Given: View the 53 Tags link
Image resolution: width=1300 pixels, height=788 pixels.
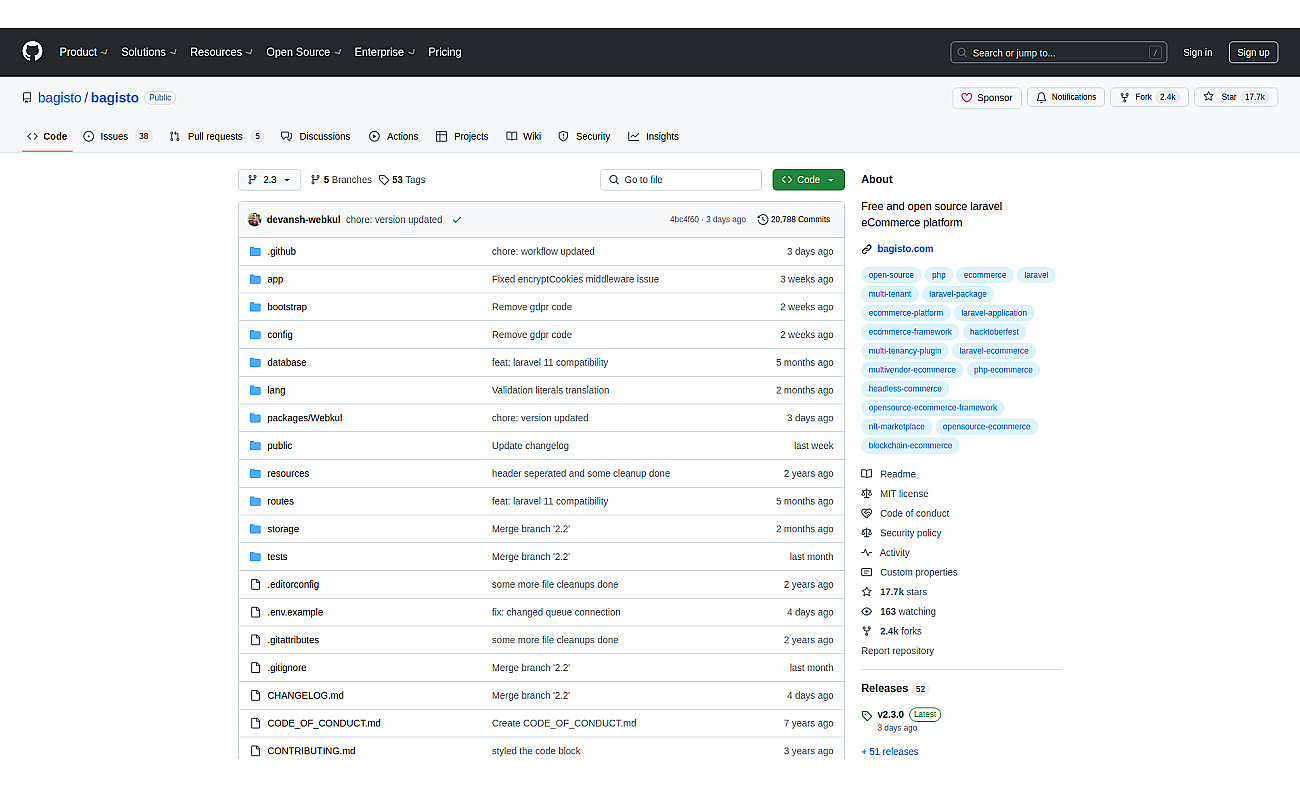Looking at the screenshot, I should coord(402,180).
